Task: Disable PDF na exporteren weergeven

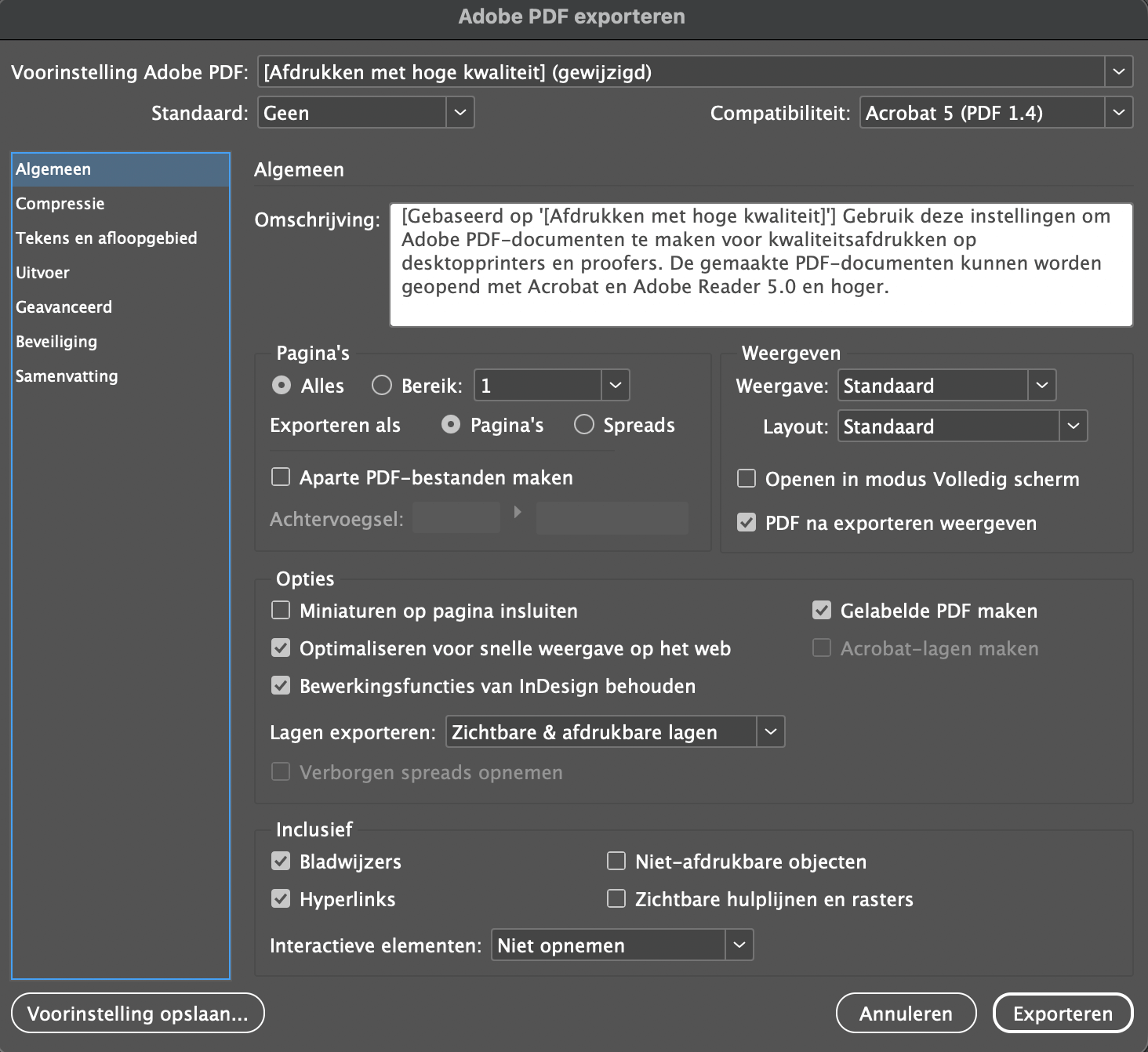Action: click(x=746, y=522)
